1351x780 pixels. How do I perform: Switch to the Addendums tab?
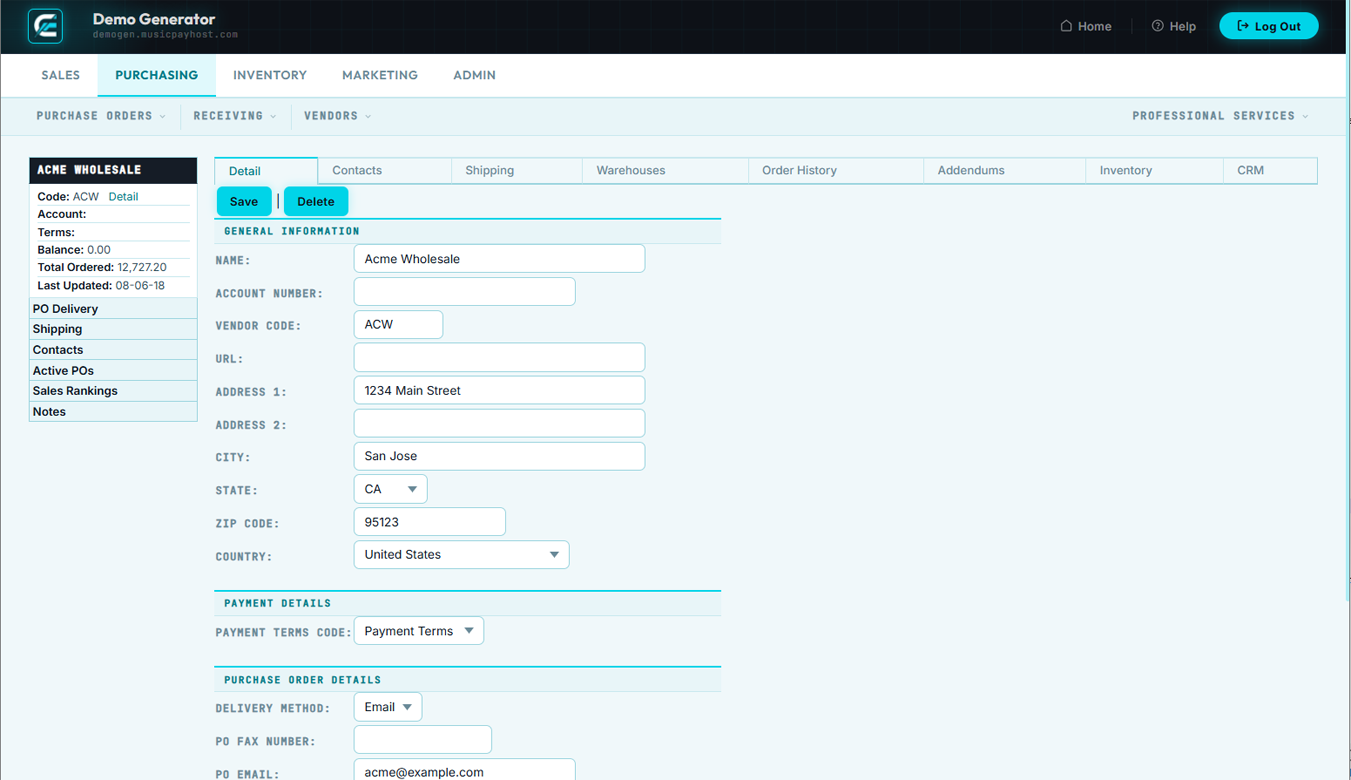1004,170
